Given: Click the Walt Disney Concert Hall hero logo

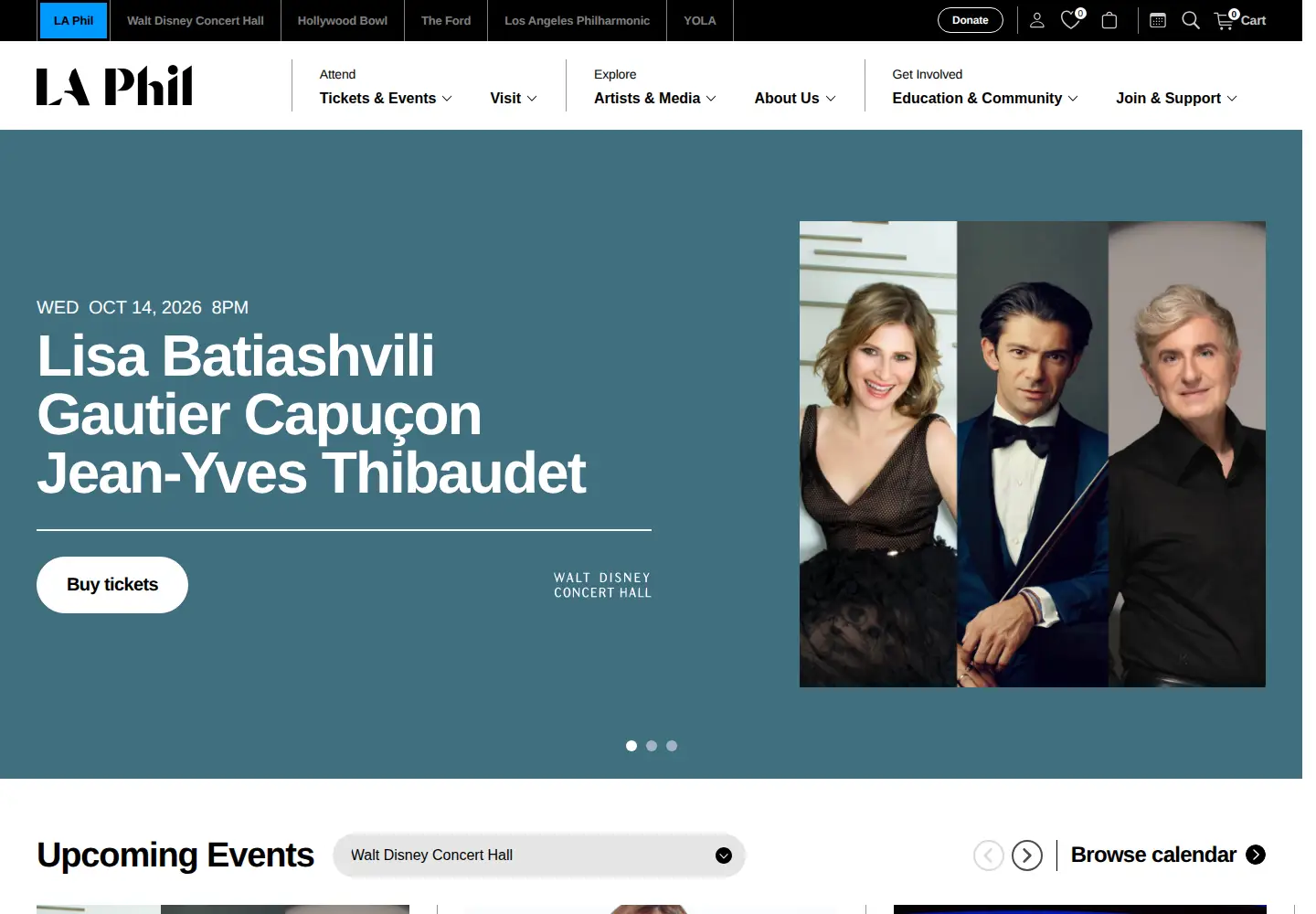Looking at the screenshot, I should click(x=602, y=585).
